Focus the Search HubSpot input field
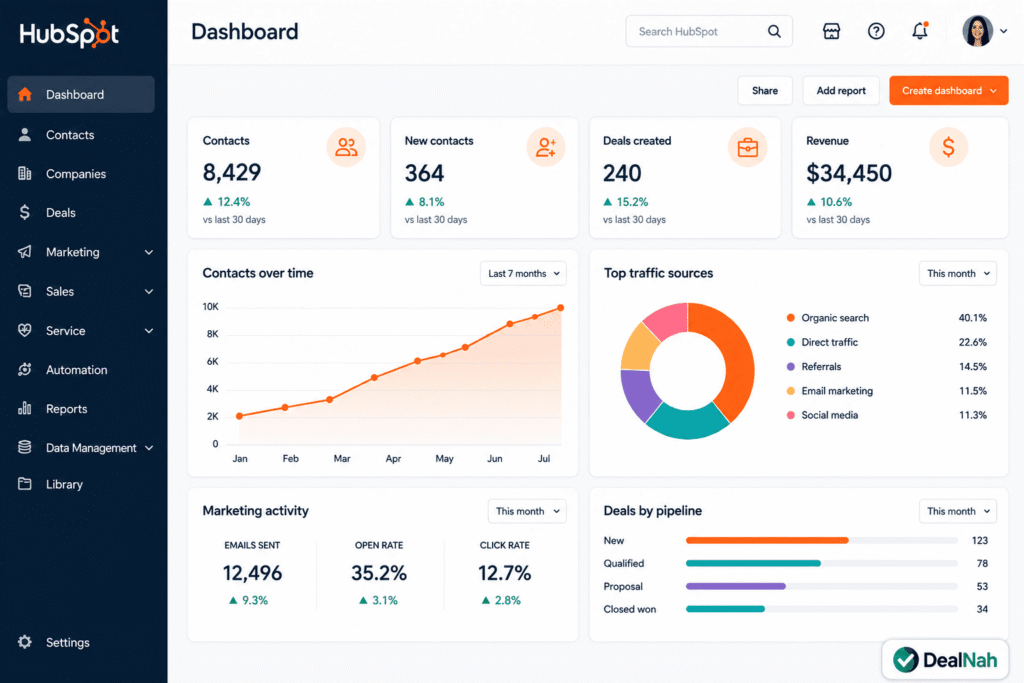 point(709,31)
